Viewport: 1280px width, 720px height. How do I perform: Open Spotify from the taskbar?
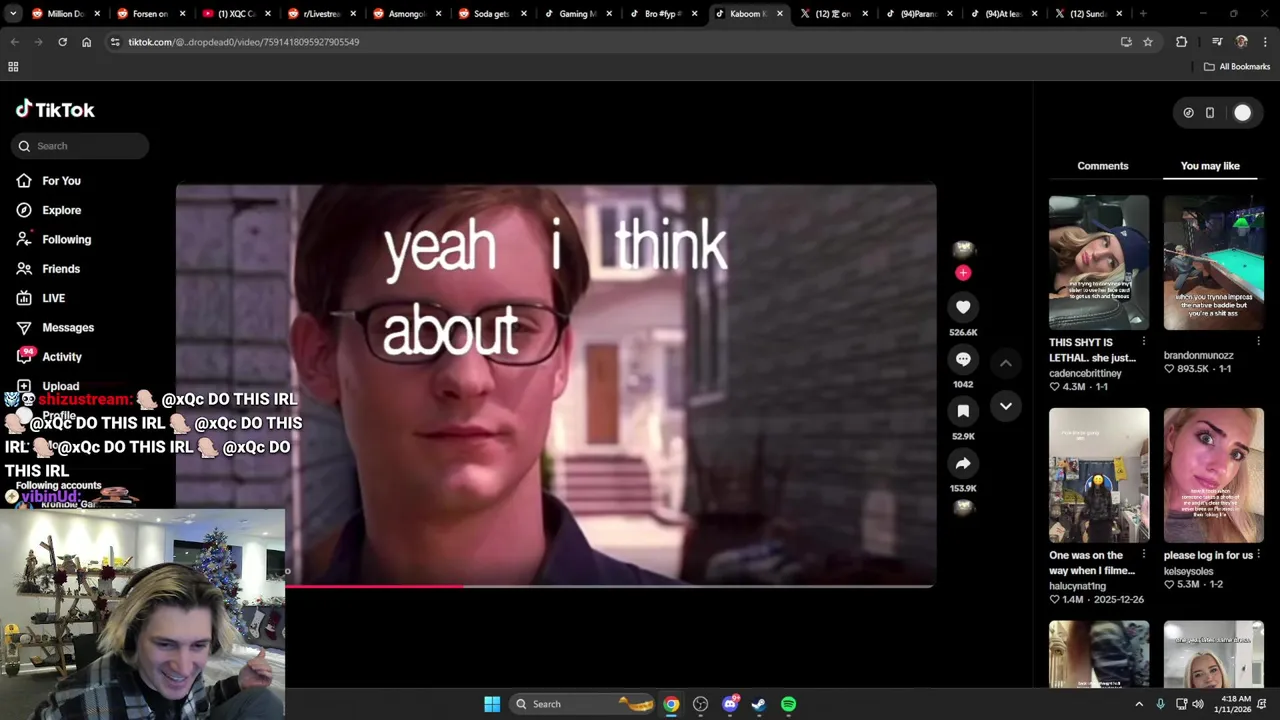coord(789,704)
